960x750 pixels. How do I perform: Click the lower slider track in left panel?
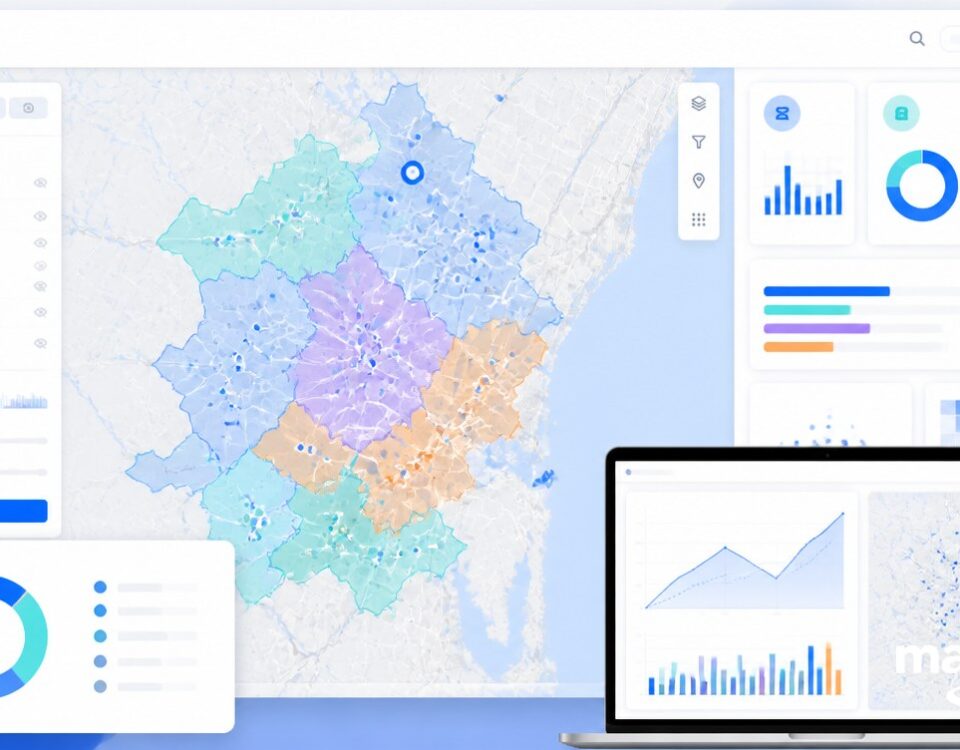23,472
